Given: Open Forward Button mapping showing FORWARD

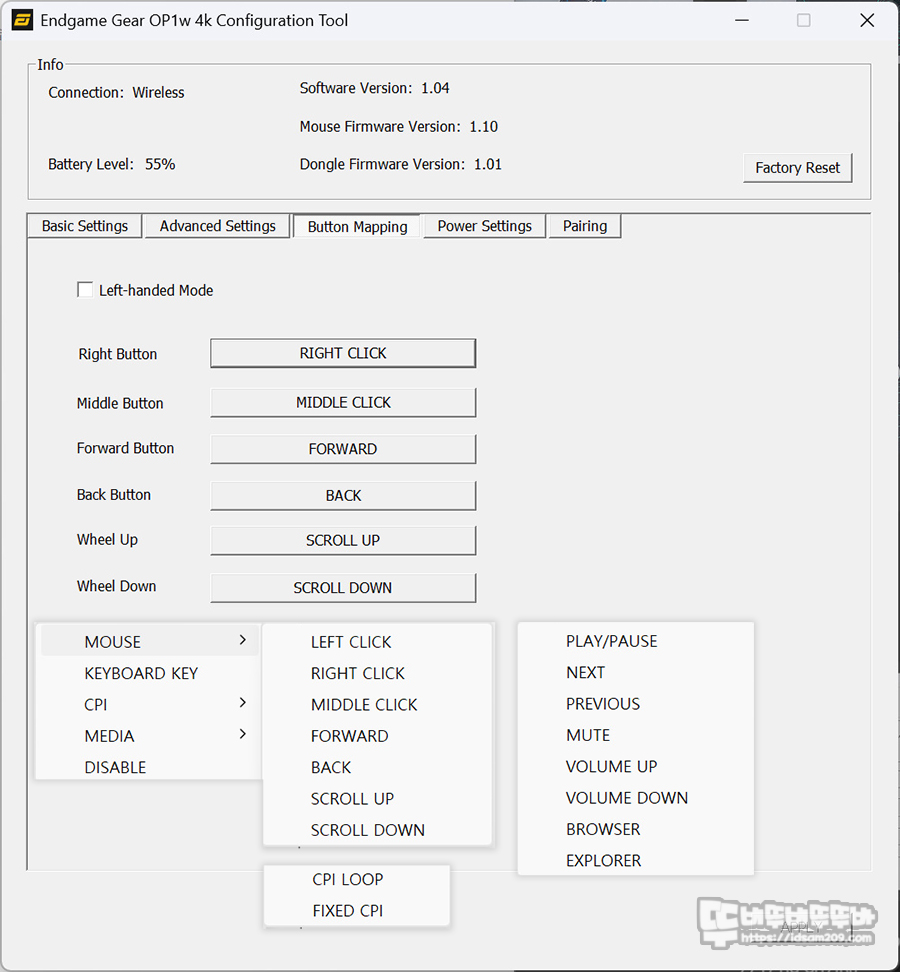Looking at the screenshot, I should 343,449.
